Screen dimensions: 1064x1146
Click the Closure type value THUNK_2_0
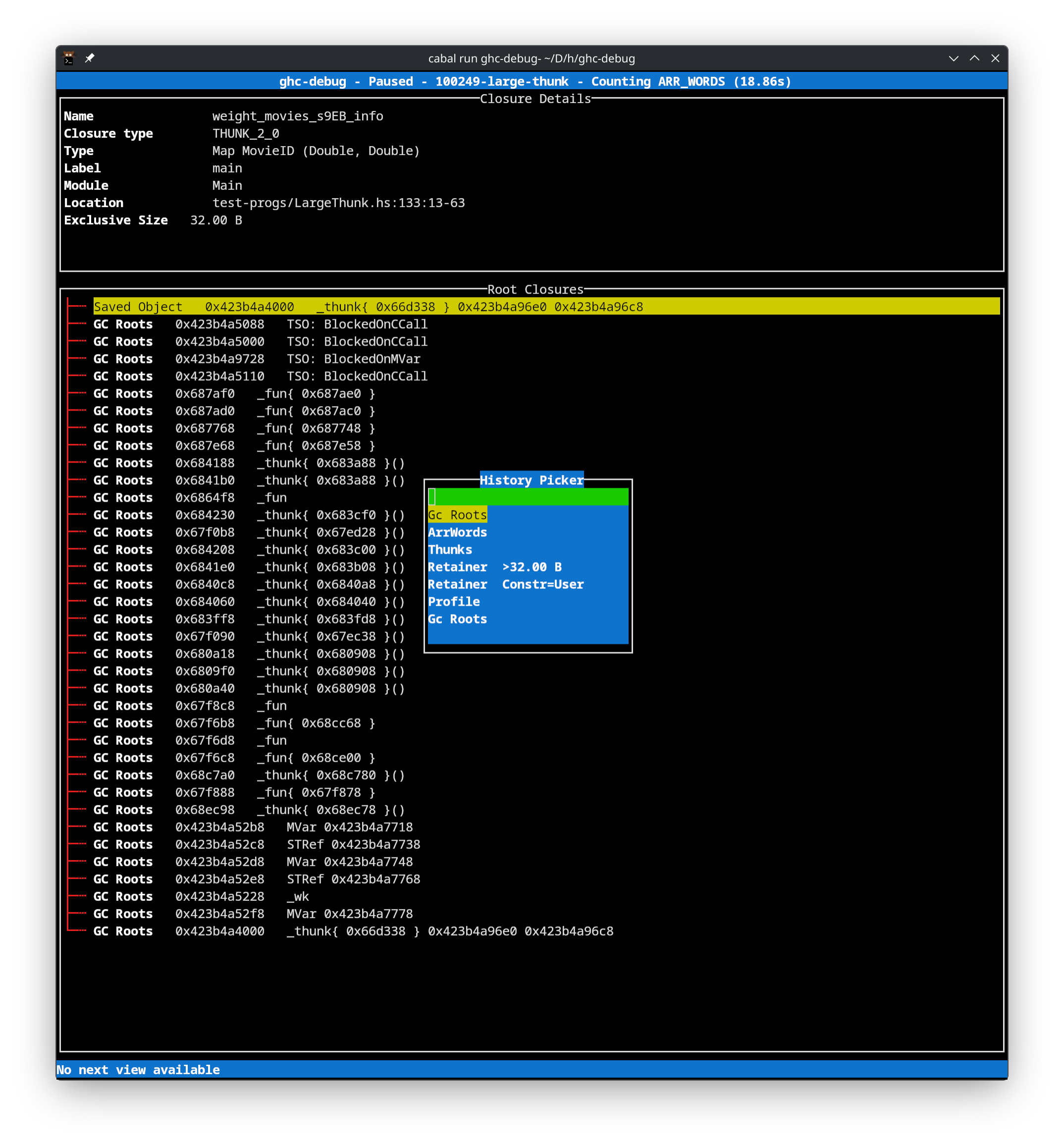click(x=246, y=134)
